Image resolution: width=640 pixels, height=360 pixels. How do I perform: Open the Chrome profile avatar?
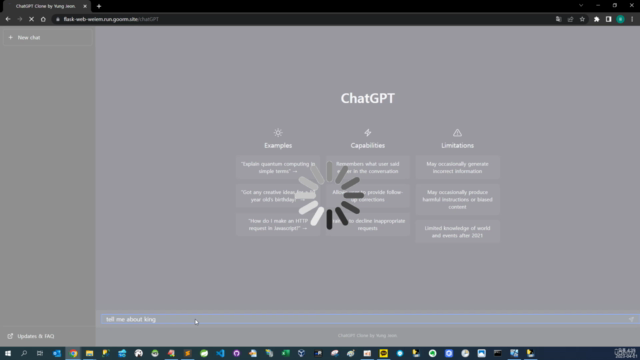620,19
